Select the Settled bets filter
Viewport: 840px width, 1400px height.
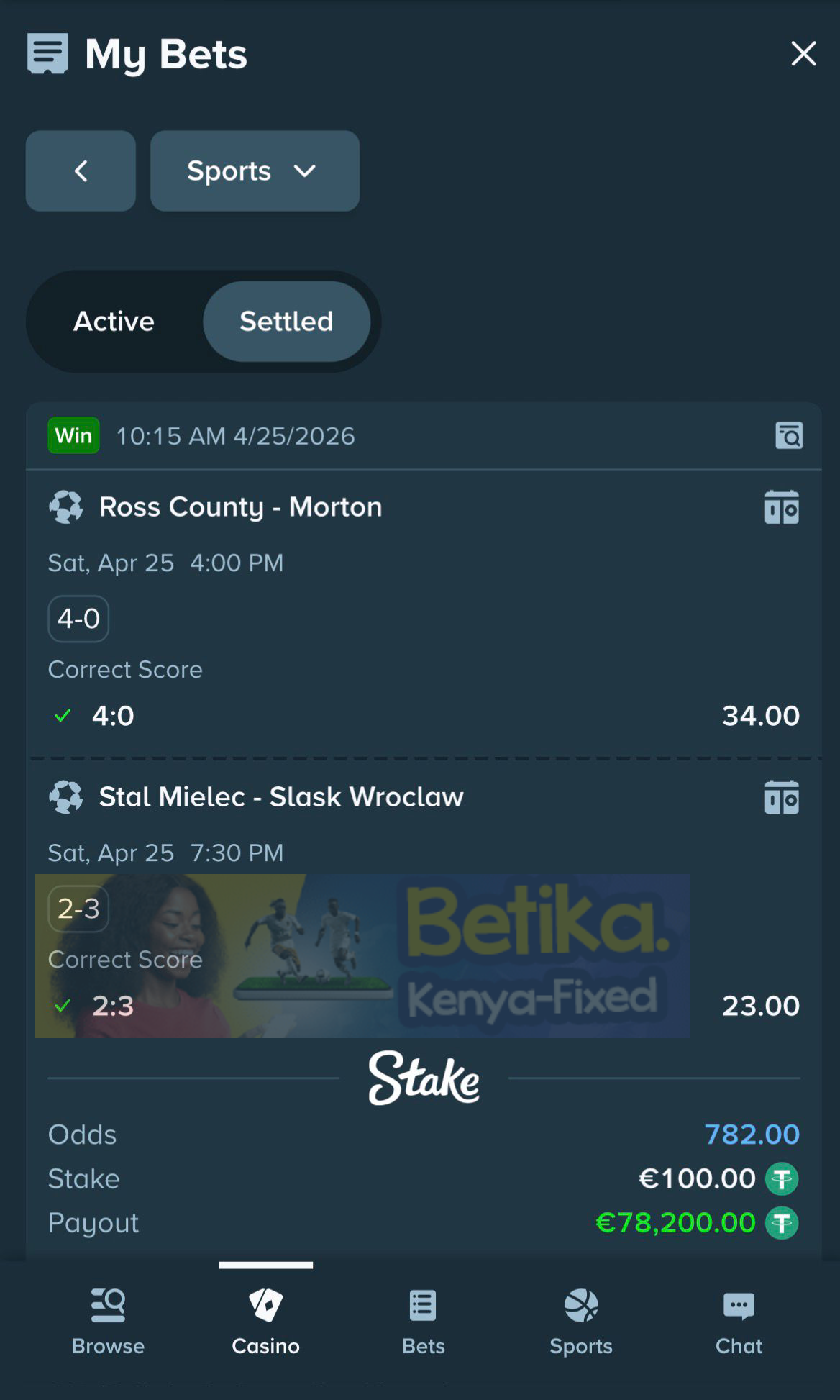click(x=287, y=322)
